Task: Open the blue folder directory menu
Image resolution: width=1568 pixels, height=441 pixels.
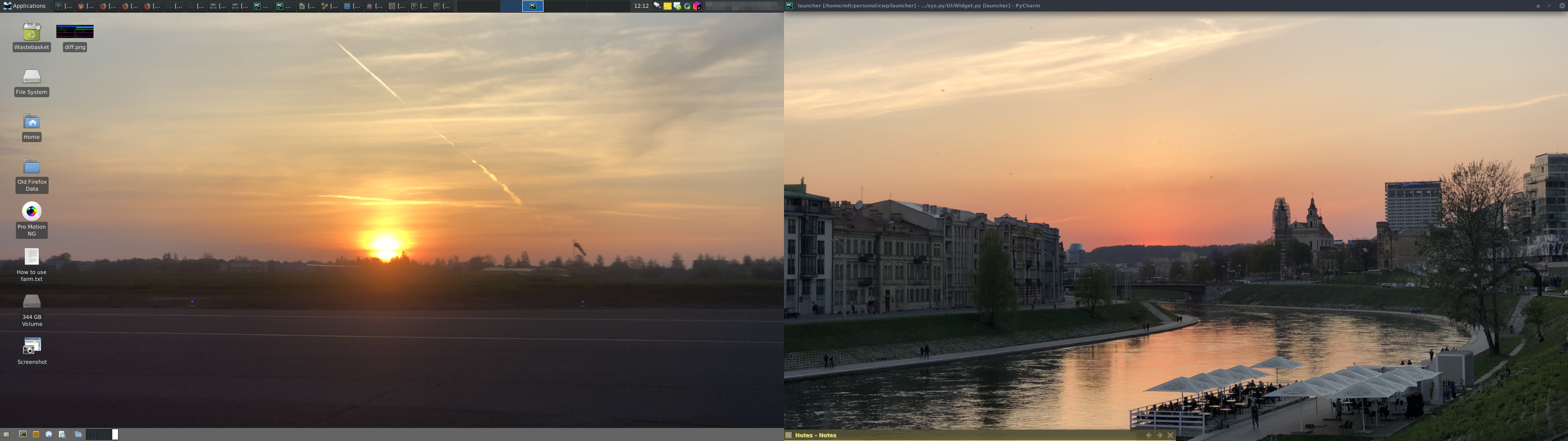Action: point(78,434)
